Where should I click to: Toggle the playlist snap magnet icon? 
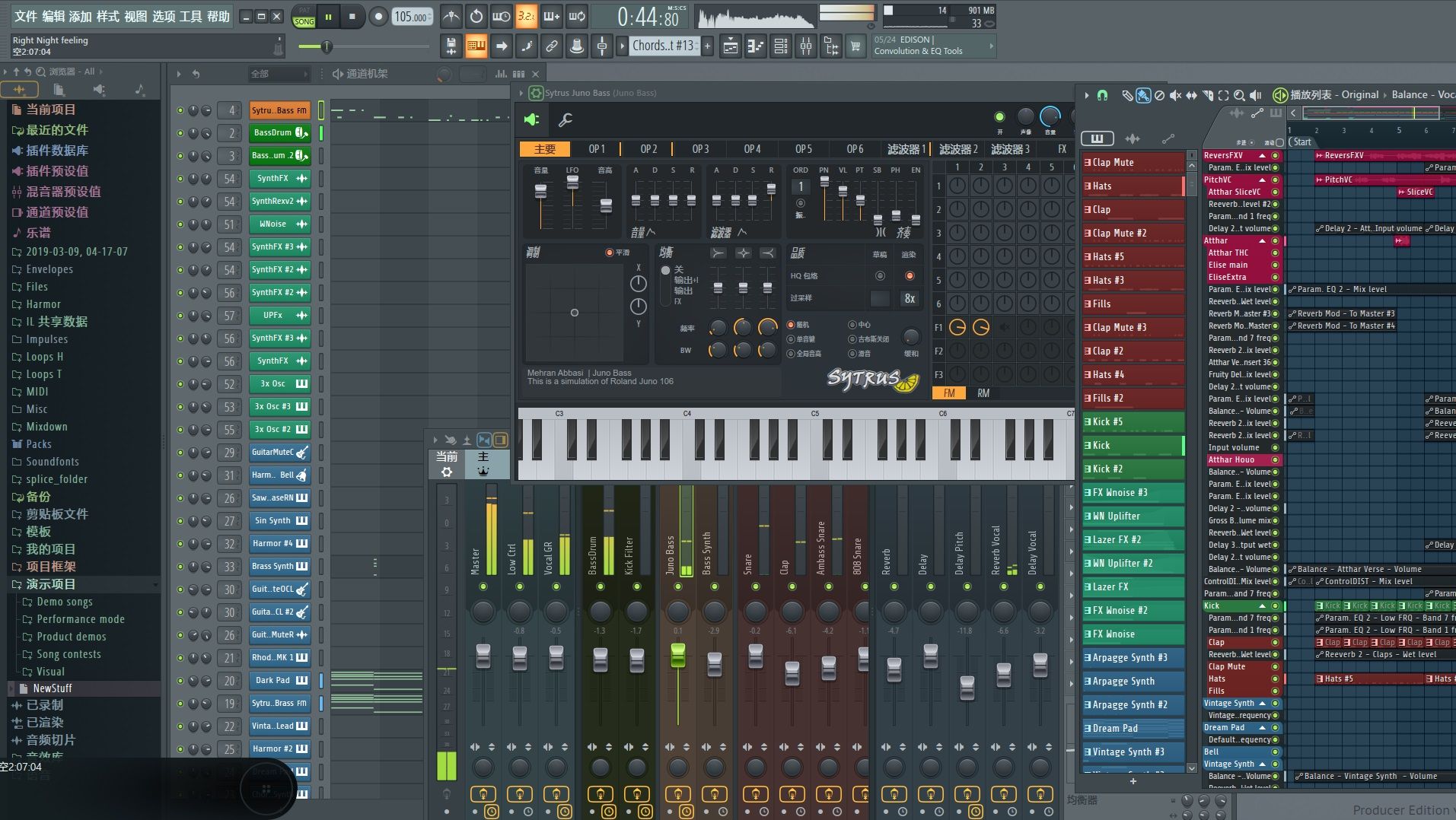click(x=1102, y=95)
